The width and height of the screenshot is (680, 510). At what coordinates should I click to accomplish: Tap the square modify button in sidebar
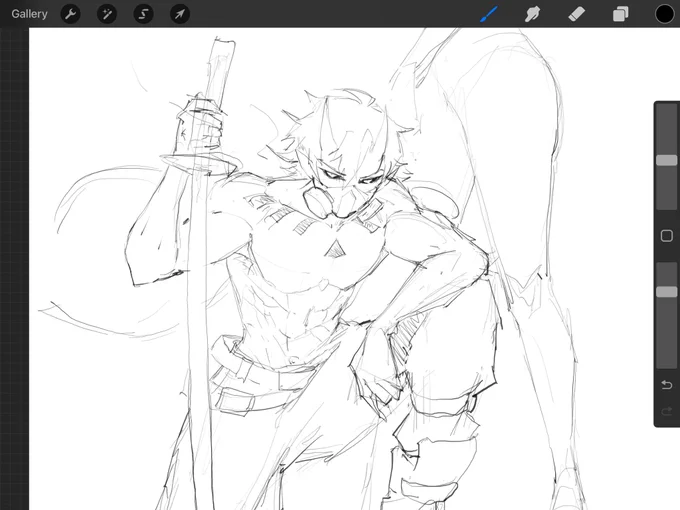[x=667, y=236]
